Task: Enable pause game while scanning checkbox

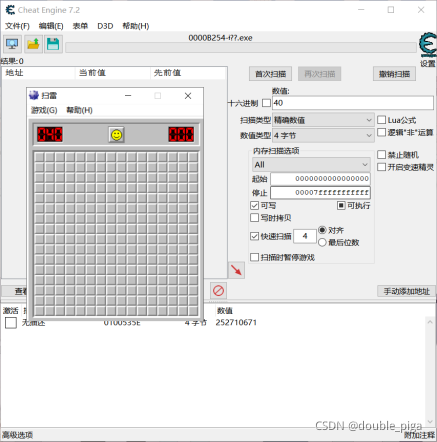Action: (254, 257)
